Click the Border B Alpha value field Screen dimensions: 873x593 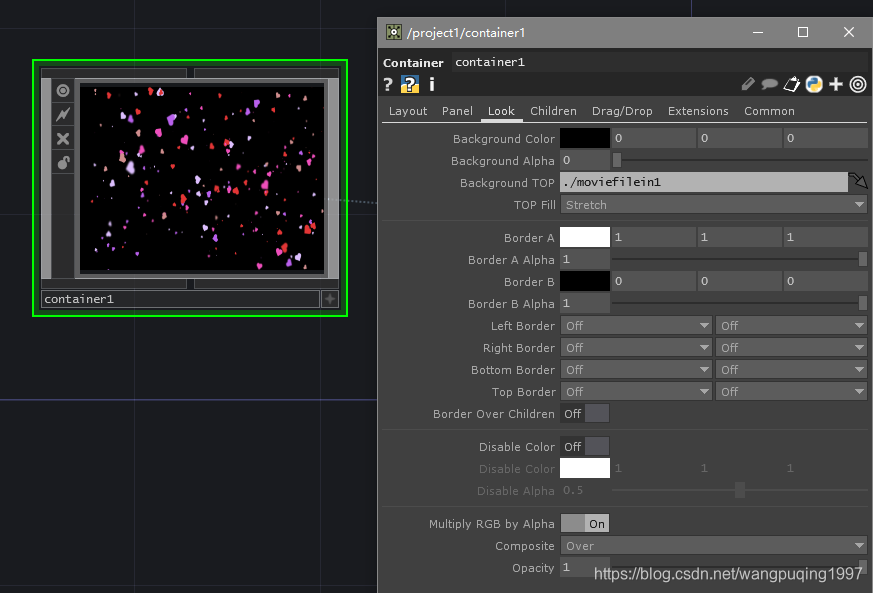(585, 303)
